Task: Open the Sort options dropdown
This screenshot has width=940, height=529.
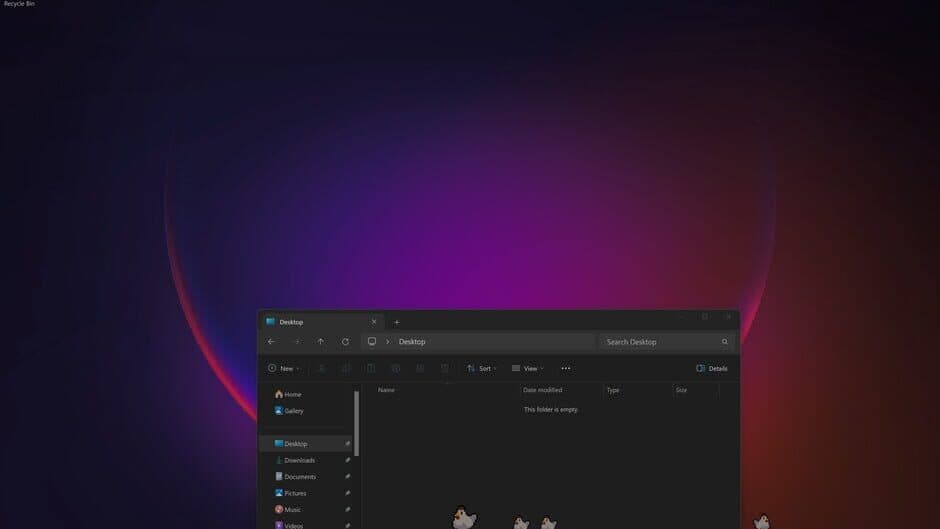Action: (x=481, y=368)
